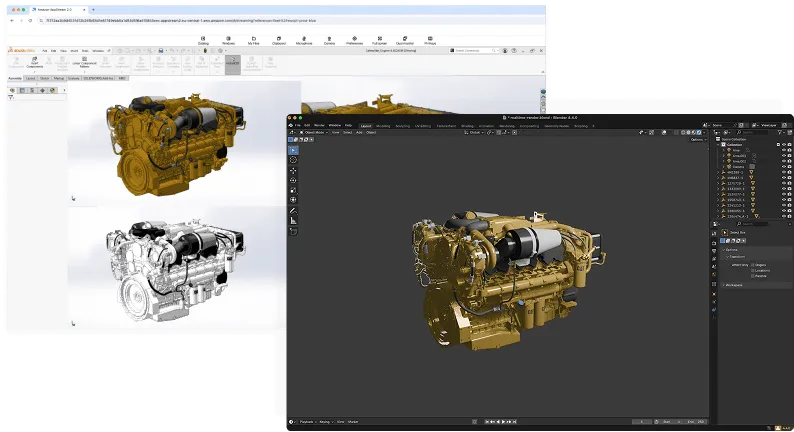Screen dimensions: 794x432
Task: Open the Object Mode dropdown
Action: (x=316, y=132)
